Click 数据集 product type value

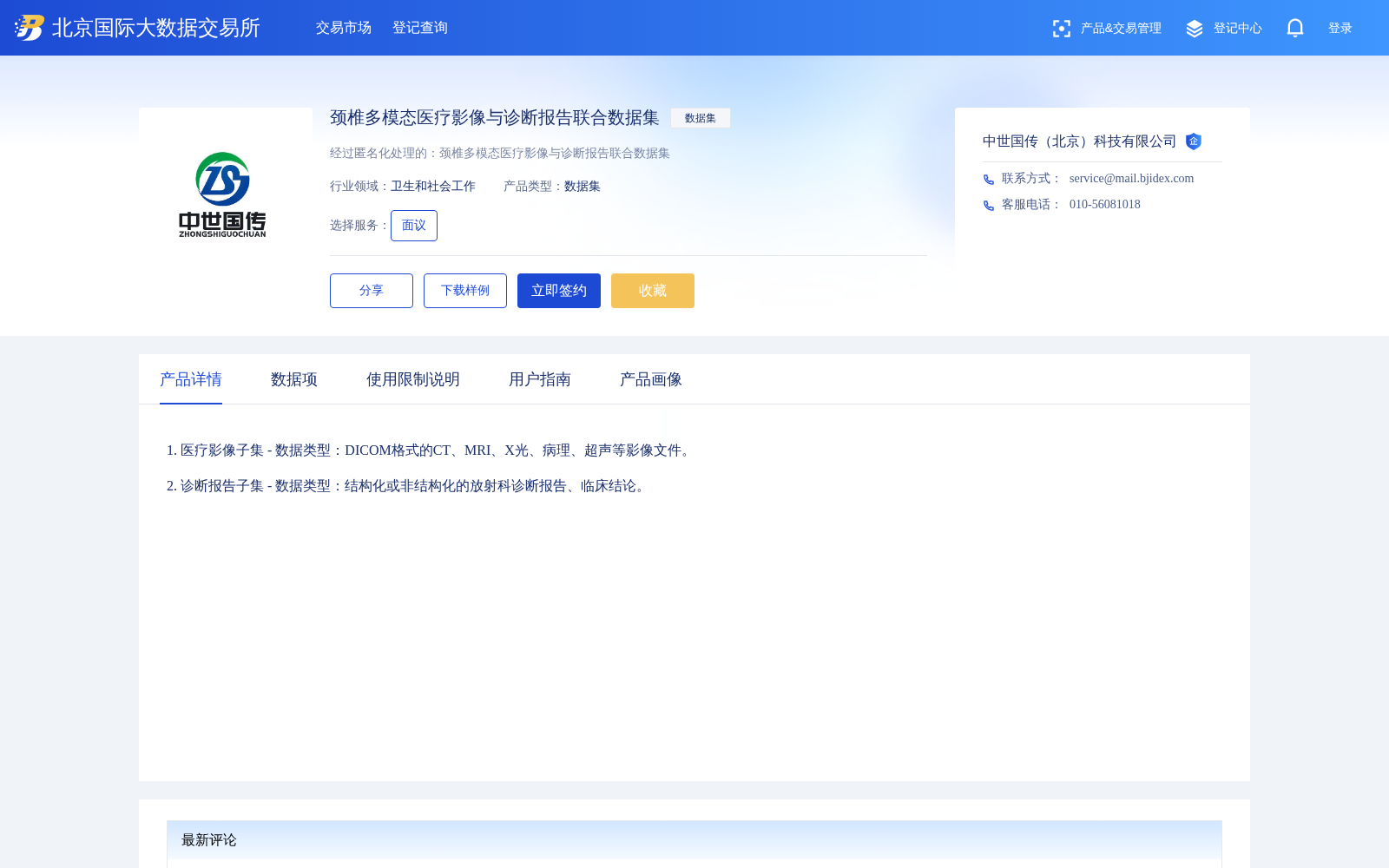(583, 187)
